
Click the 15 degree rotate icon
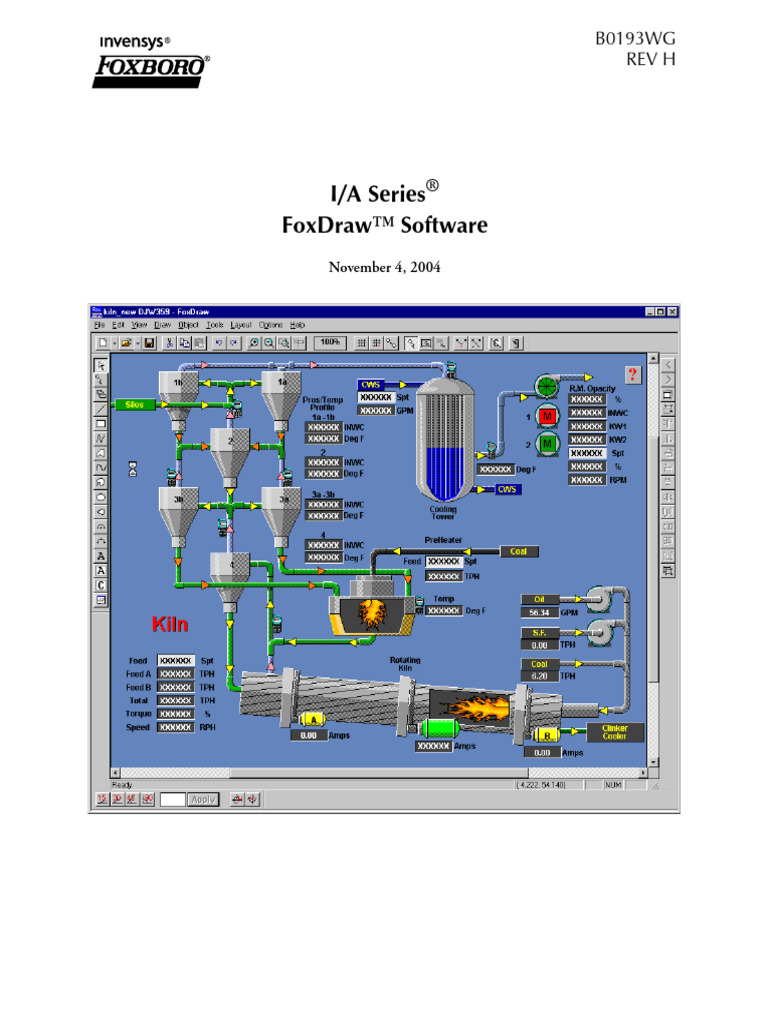(102, 799)
